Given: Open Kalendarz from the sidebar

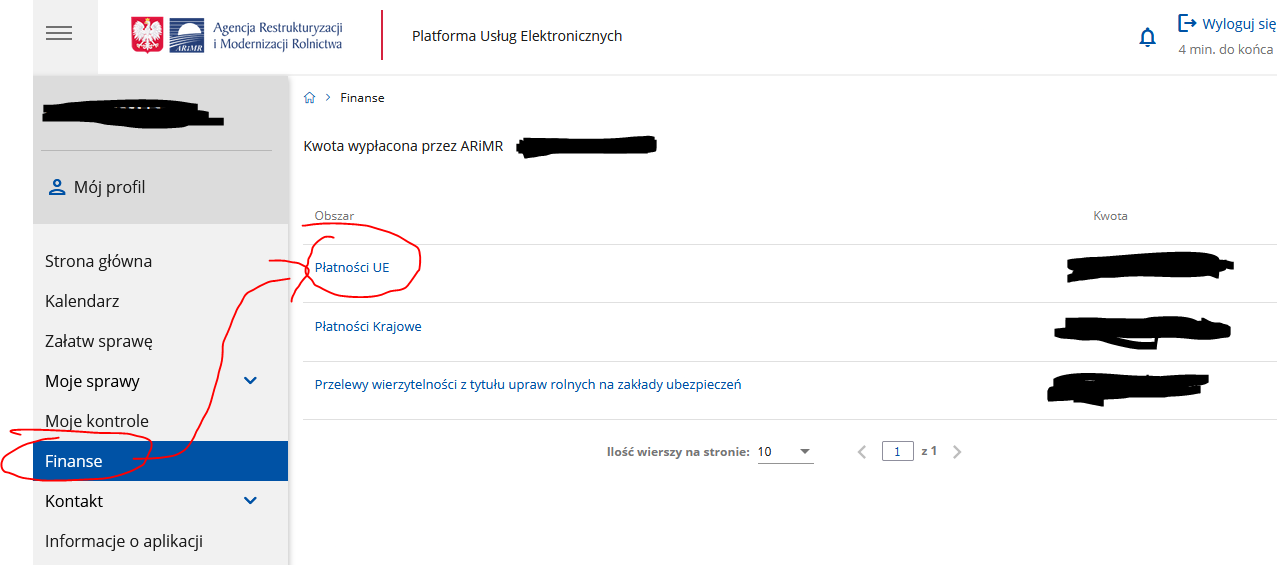Looking at the screenshot, I should coord(85,301).
